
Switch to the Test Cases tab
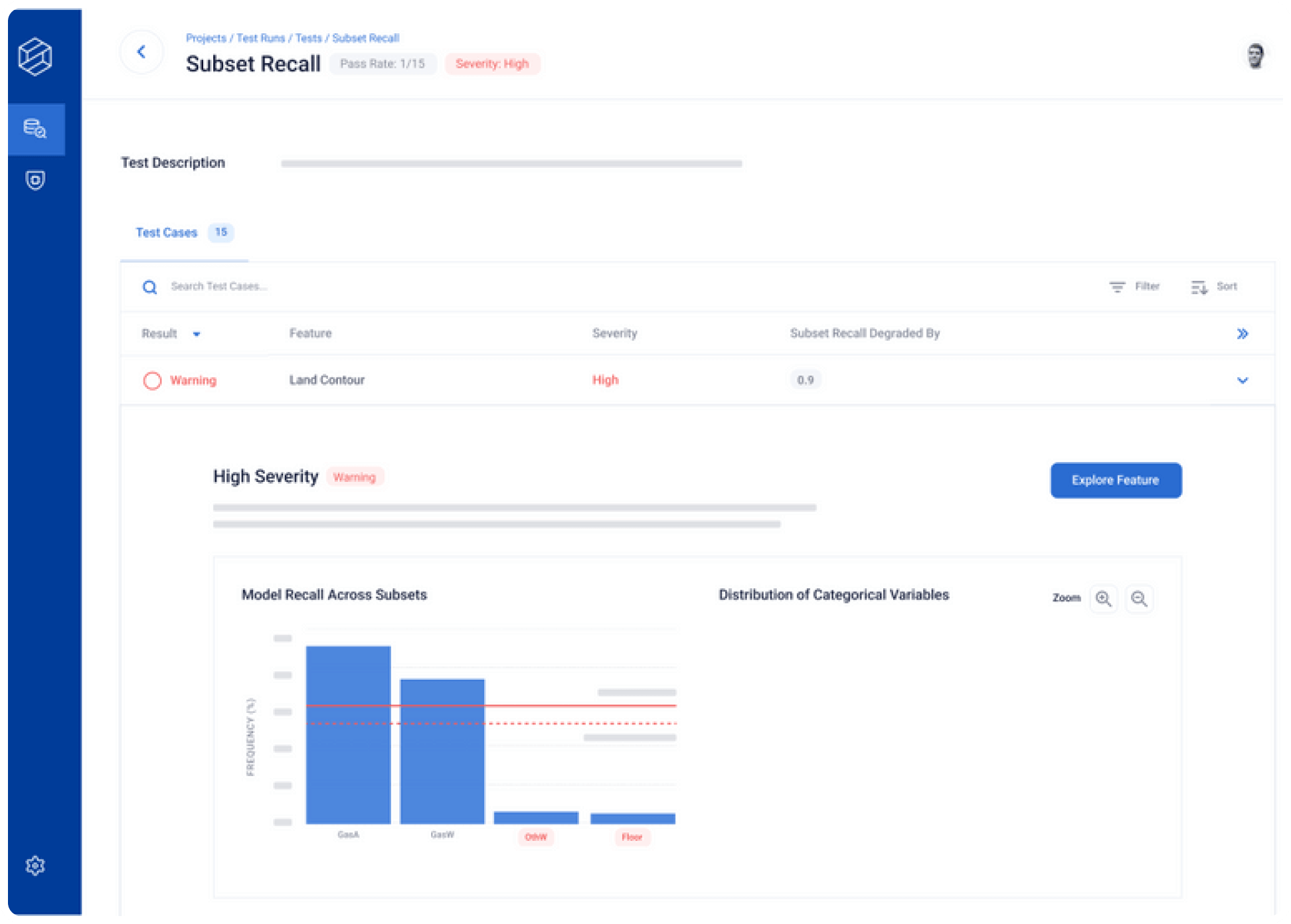tap(167, 232)
